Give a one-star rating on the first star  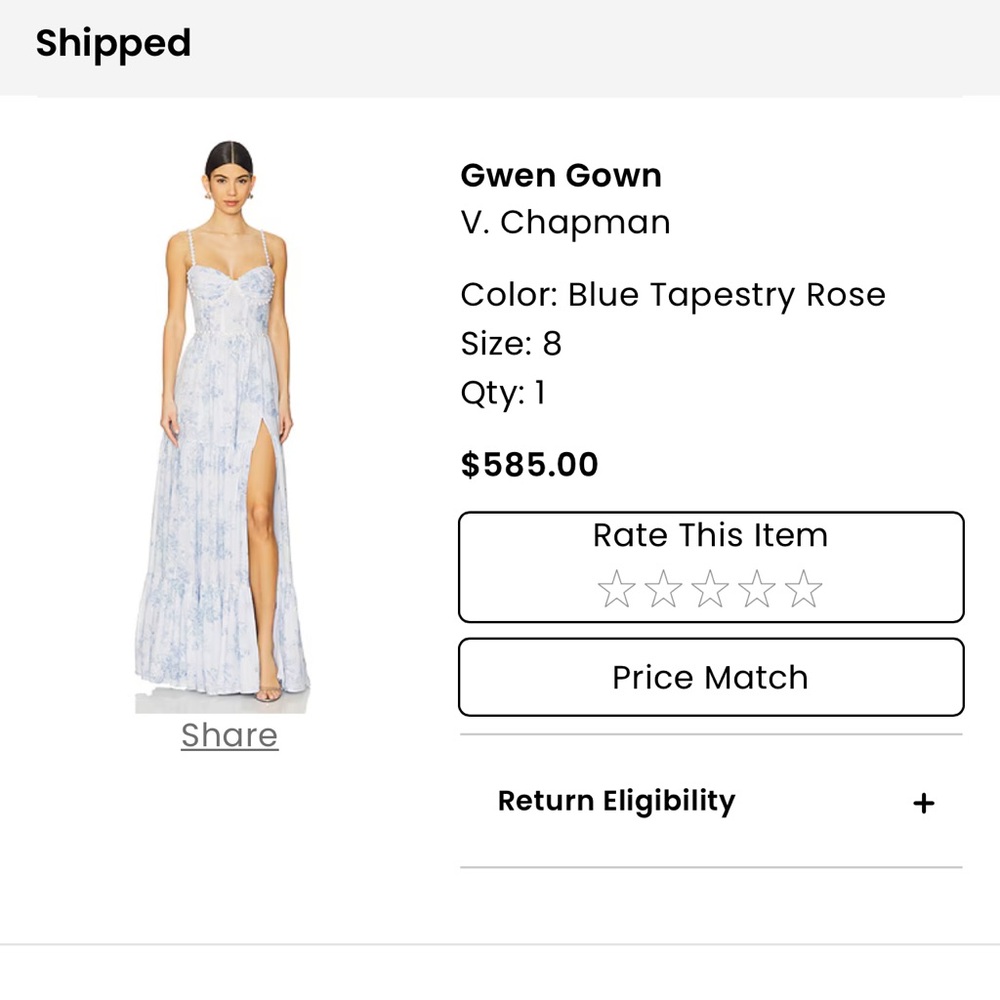coord(614,589)
